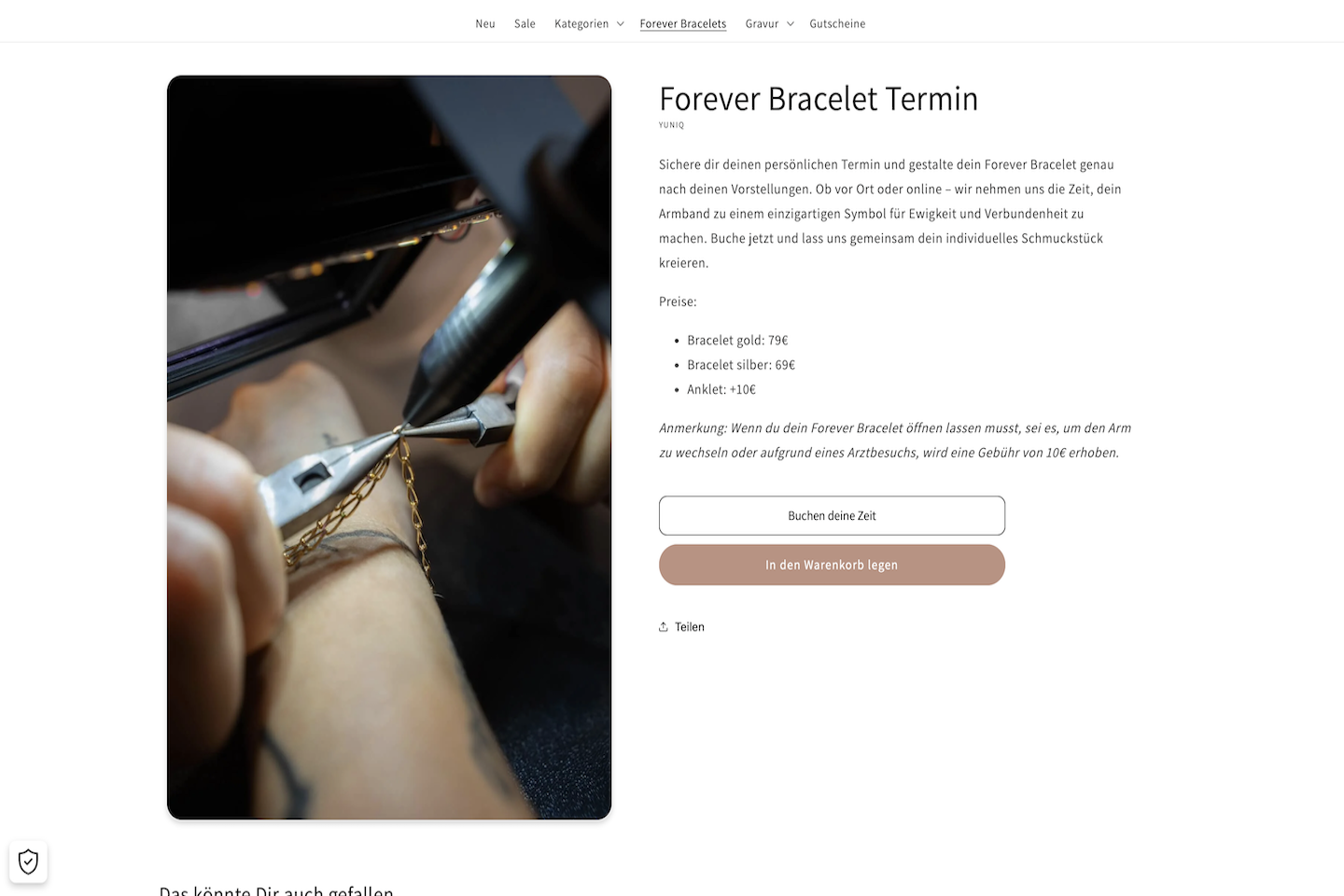Viewport: 1344px width, 896px height.
Task: Expand the Kategorien dropdown chevron
Action: point(620,24)
